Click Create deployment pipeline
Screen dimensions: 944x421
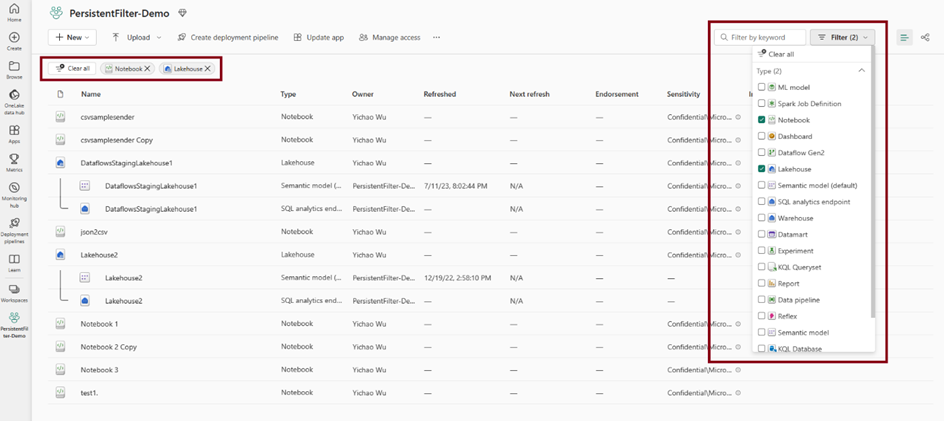[228, 37]
